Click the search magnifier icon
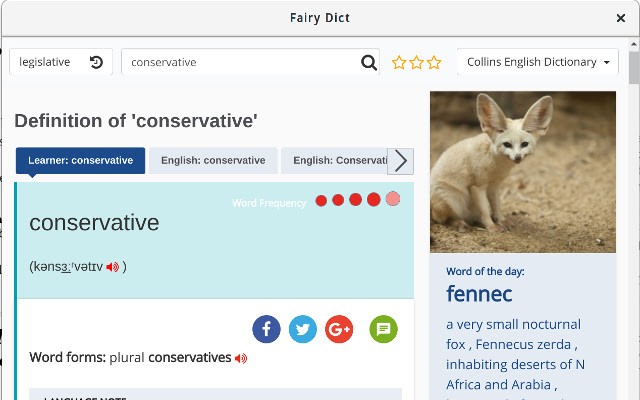This screenshot has width=640, height=400. coord(369,63)
